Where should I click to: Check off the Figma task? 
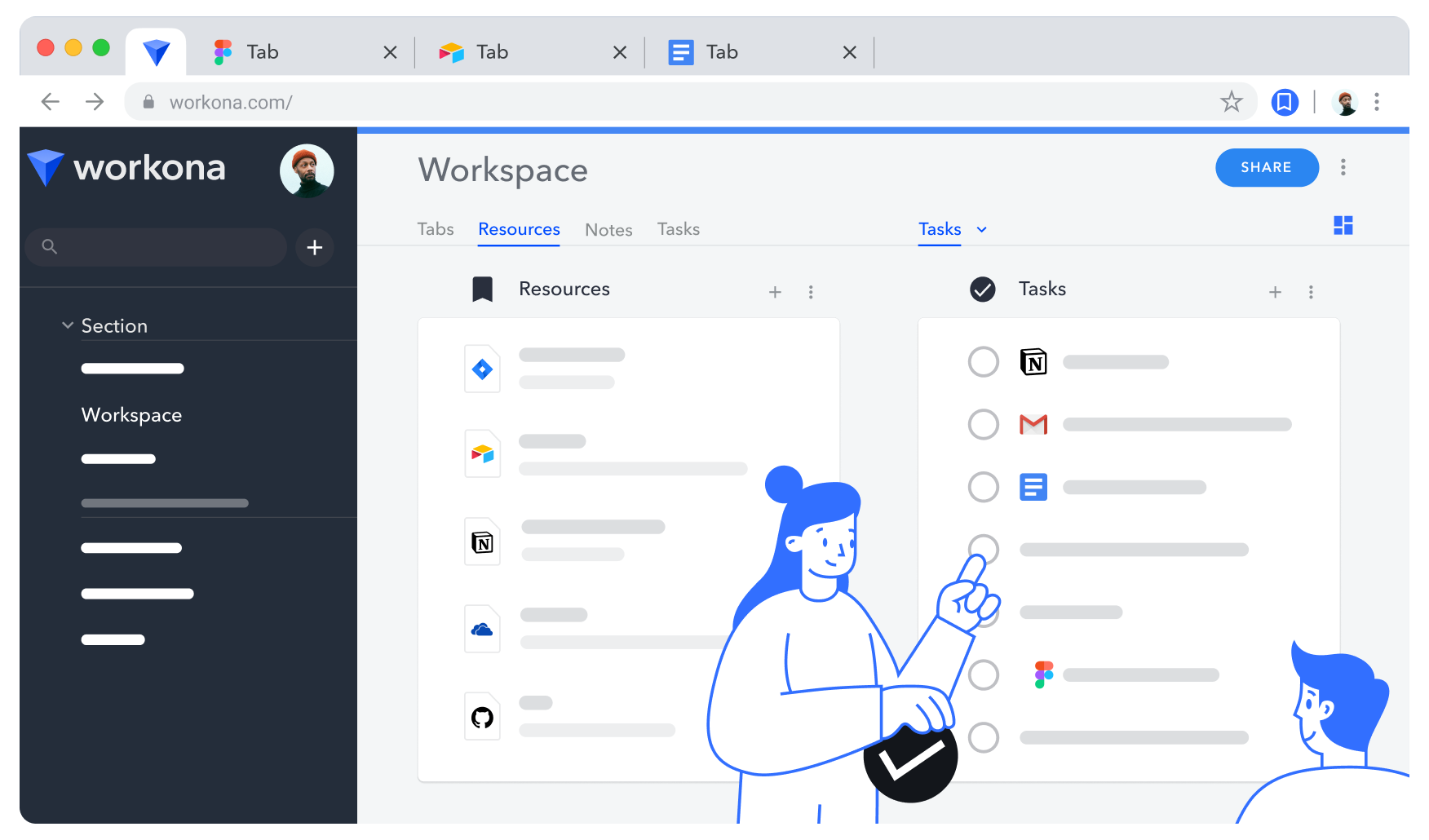point(984,674)
